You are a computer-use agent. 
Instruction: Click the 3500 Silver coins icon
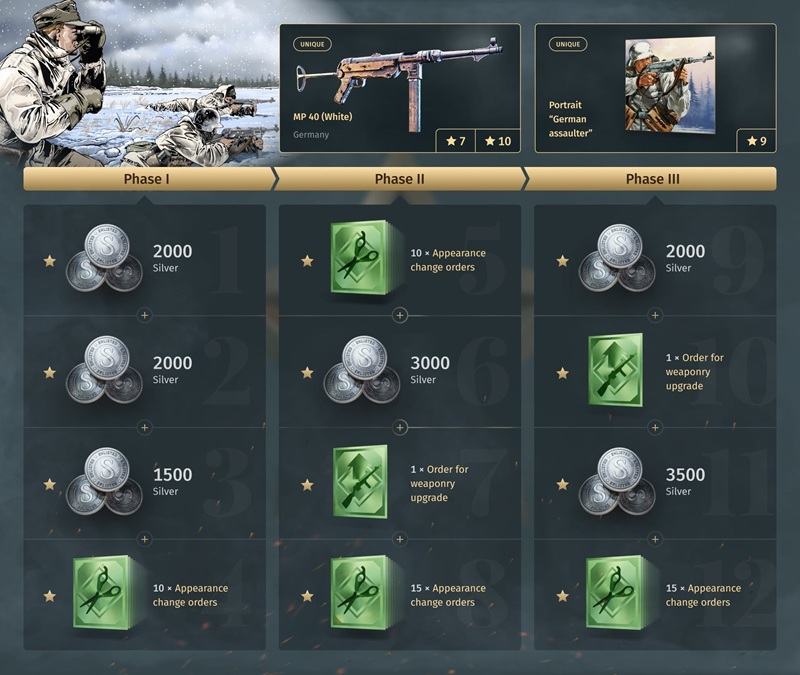tap(617, 481)
